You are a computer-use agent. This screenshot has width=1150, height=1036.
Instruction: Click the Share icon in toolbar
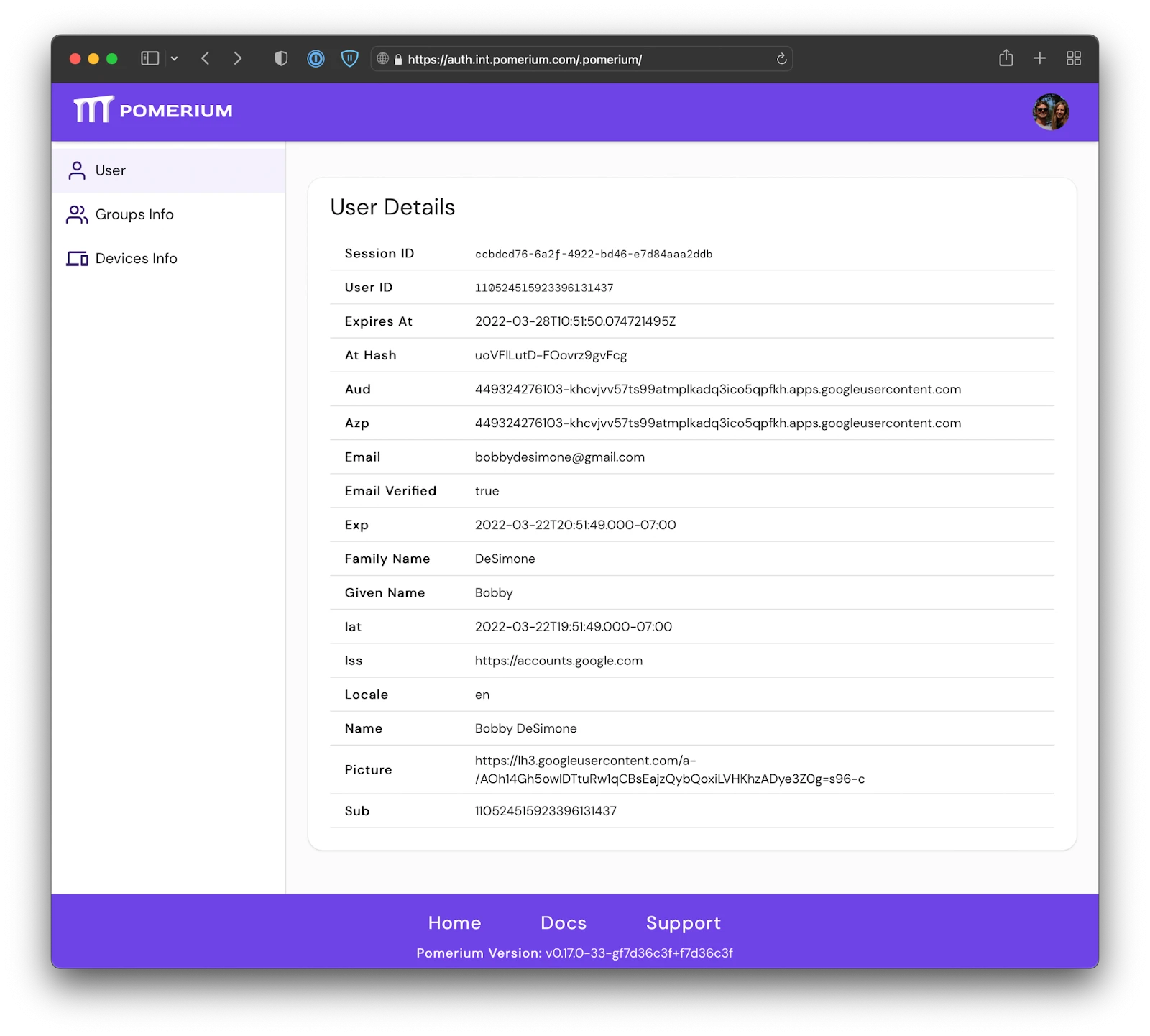click(x=1006, y=58)
